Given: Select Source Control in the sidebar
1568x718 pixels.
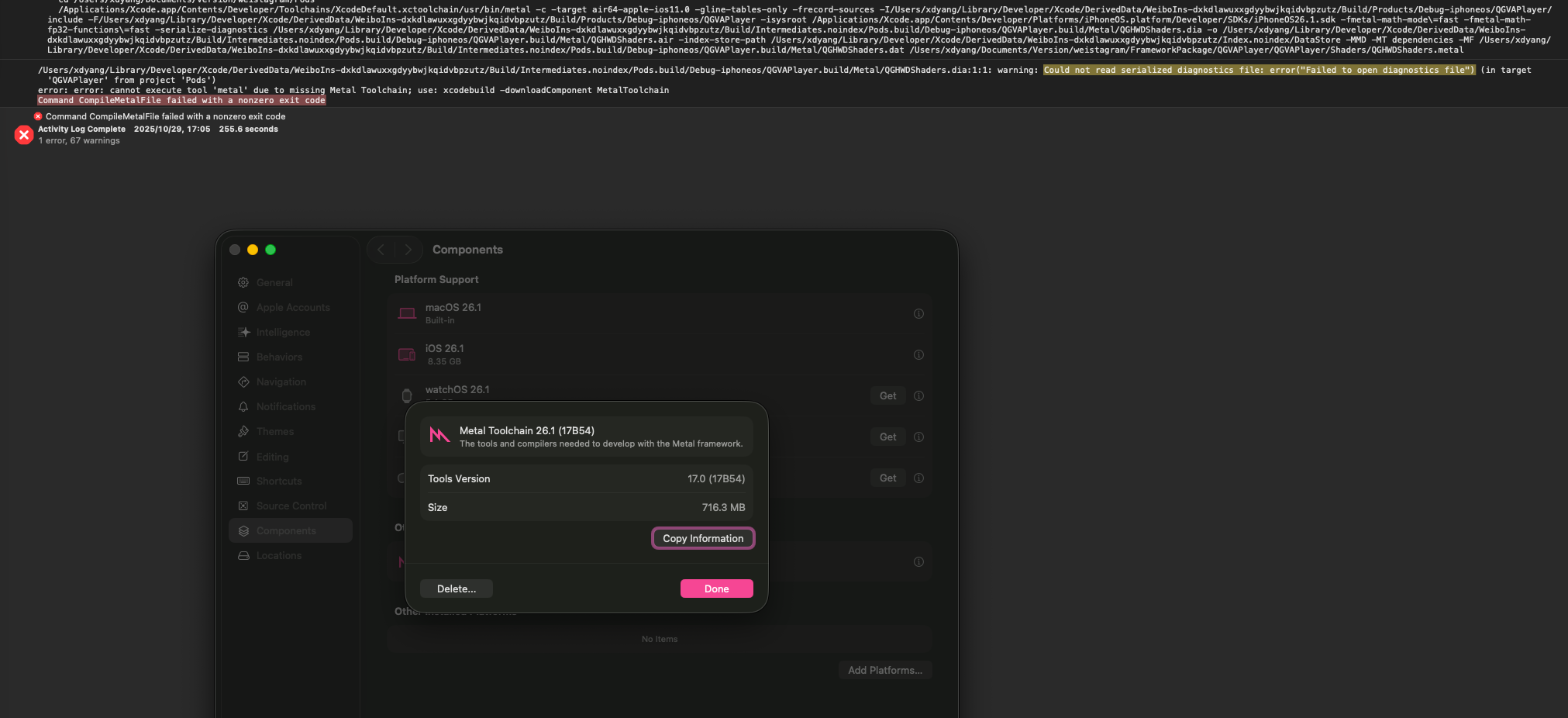Looking at the screenshot, I should point(291,506).
